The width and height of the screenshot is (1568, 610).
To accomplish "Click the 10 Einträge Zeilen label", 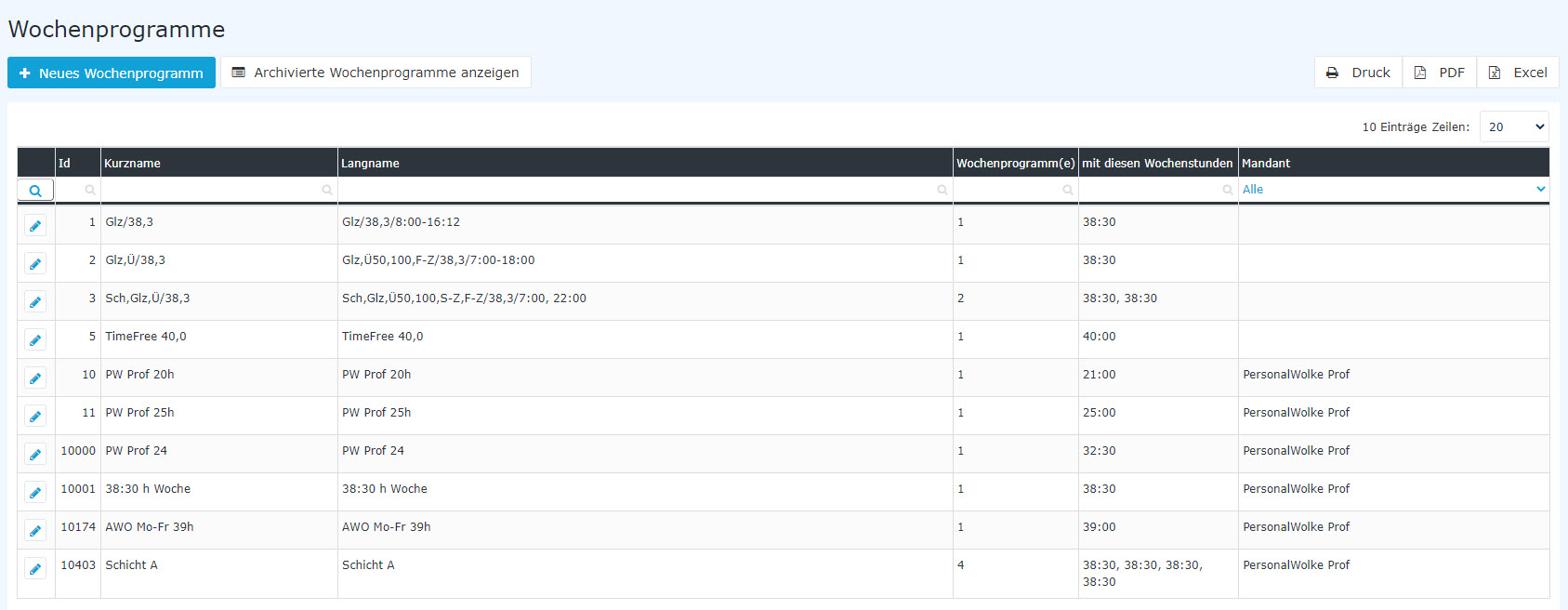I will (1416, 127).
